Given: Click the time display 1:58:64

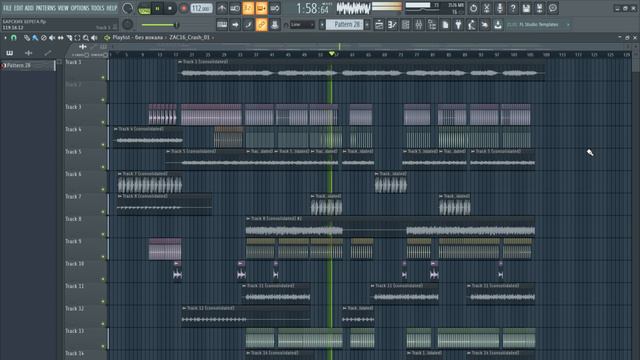Looking at the screenshot, I should (x=313, y=8).
